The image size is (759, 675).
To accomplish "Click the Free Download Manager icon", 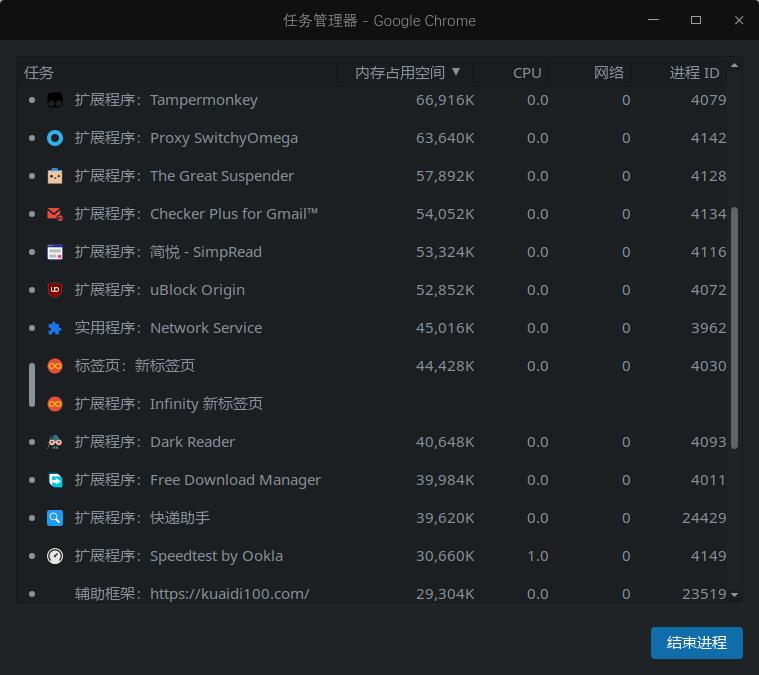I will tap(55, 480).
